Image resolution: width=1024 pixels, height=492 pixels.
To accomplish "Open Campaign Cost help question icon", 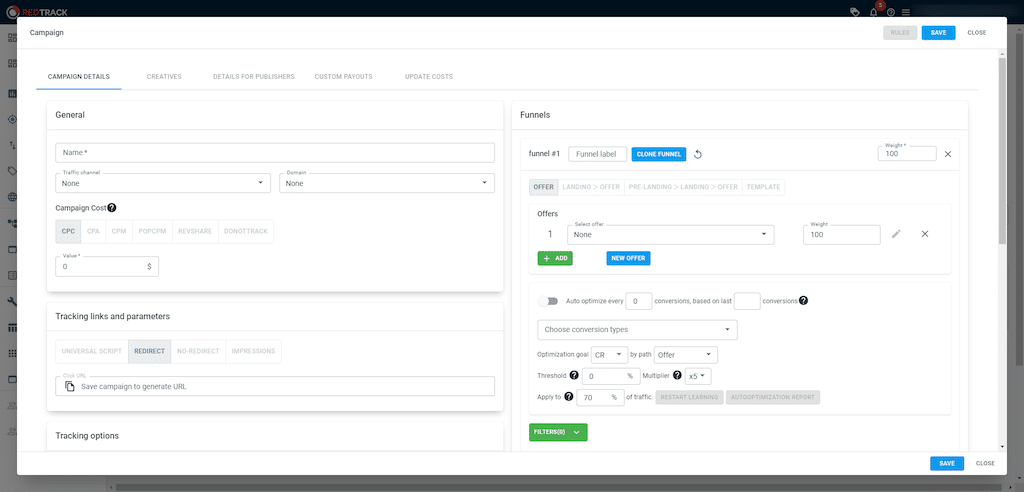I will (x=112, y=208).
